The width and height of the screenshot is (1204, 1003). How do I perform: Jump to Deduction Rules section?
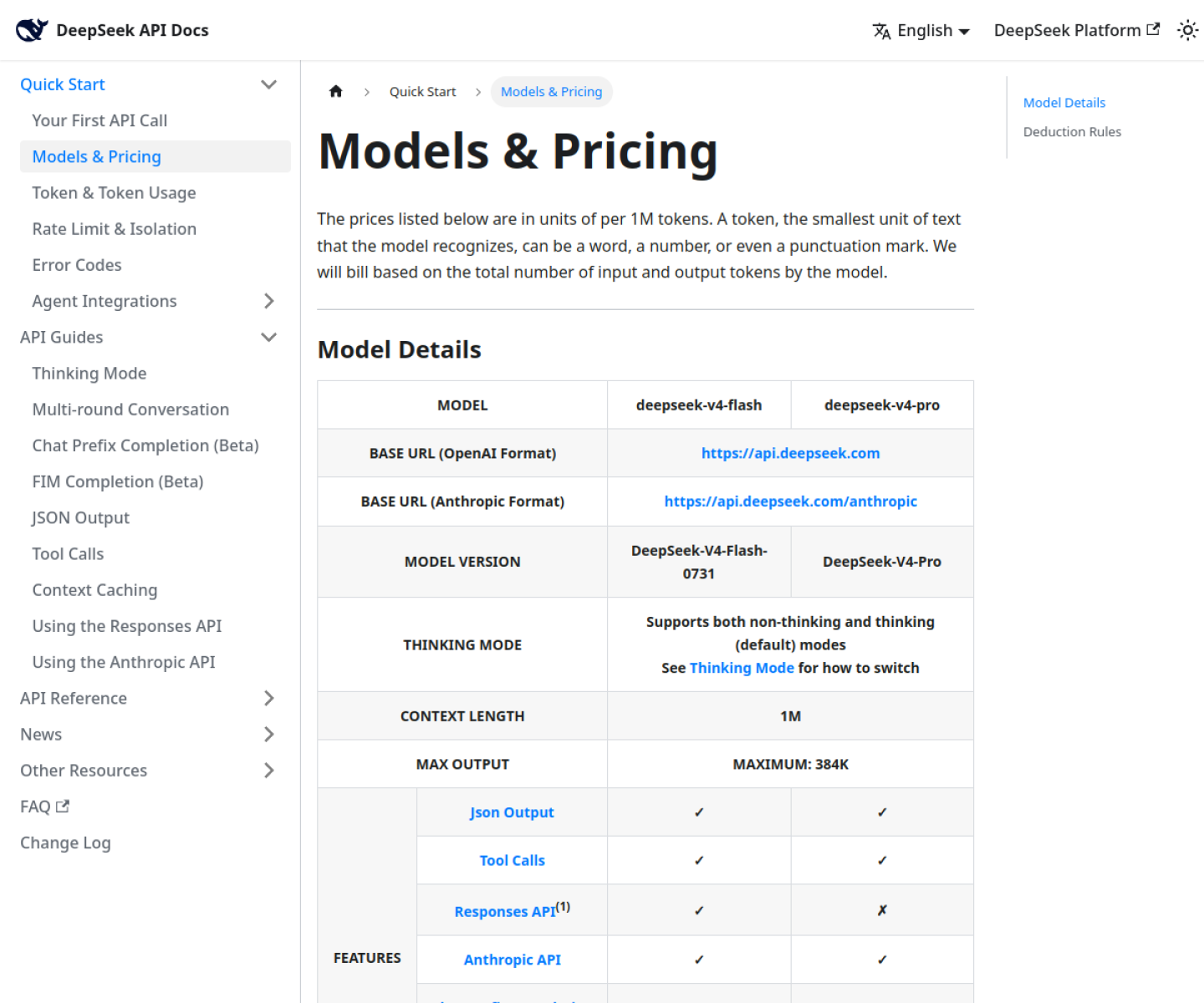[1072, 131]
